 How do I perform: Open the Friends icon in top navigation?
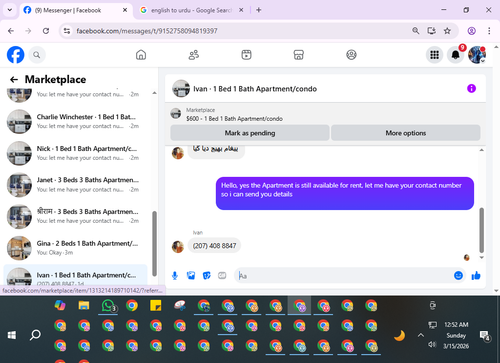pos(194,55)
